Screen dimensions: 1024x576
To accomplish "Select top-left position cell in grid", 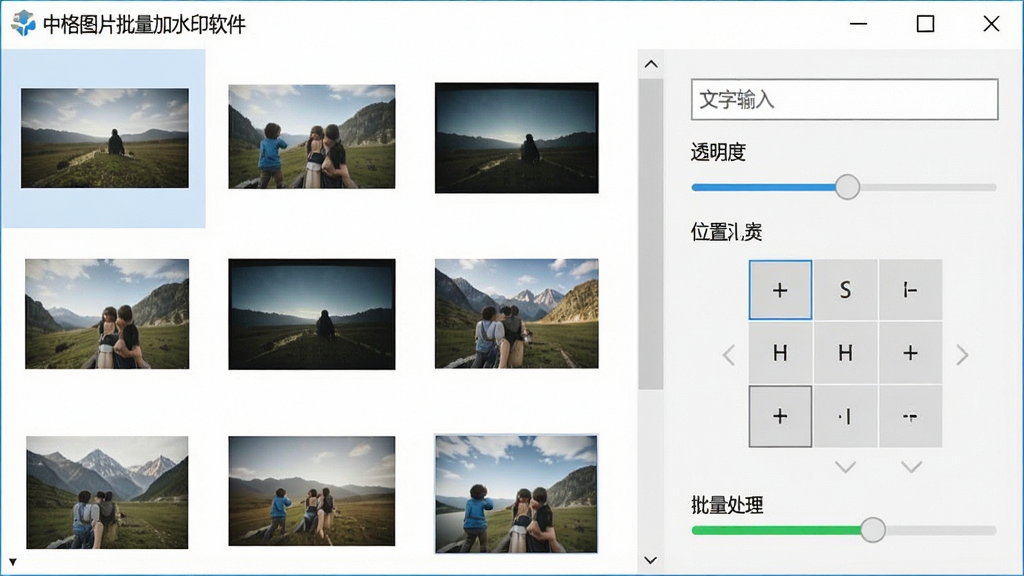I will (x=780, y=290).
